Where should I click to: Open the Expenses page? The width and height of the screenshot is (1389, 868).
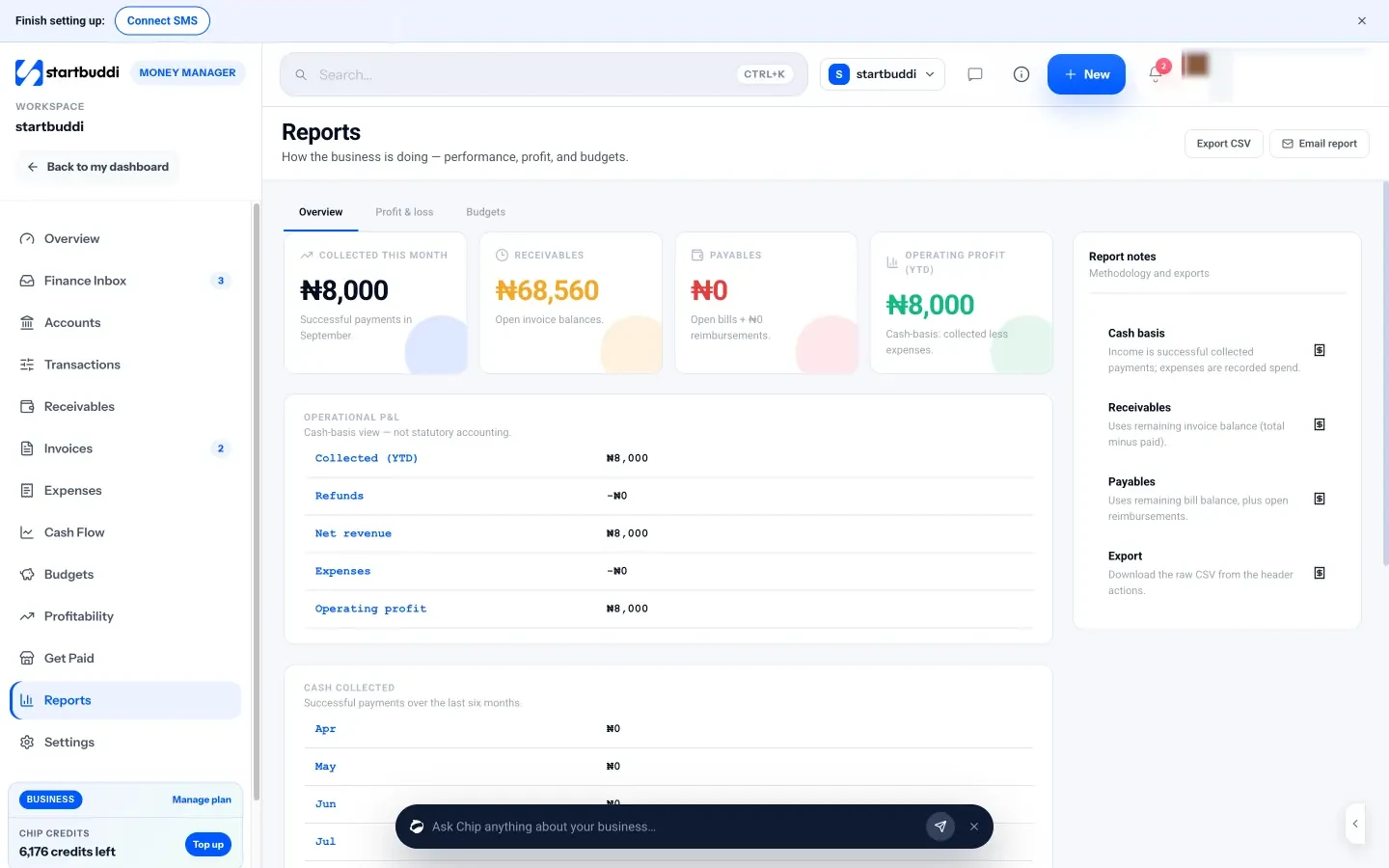pyautogui.click(x=125, y=491)
